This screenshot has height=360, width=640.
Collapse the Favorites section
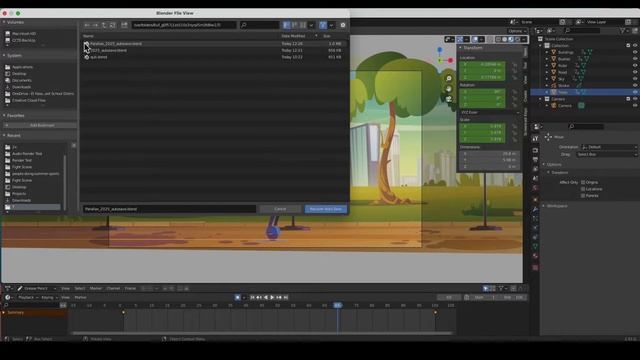(x=4, y=116)
